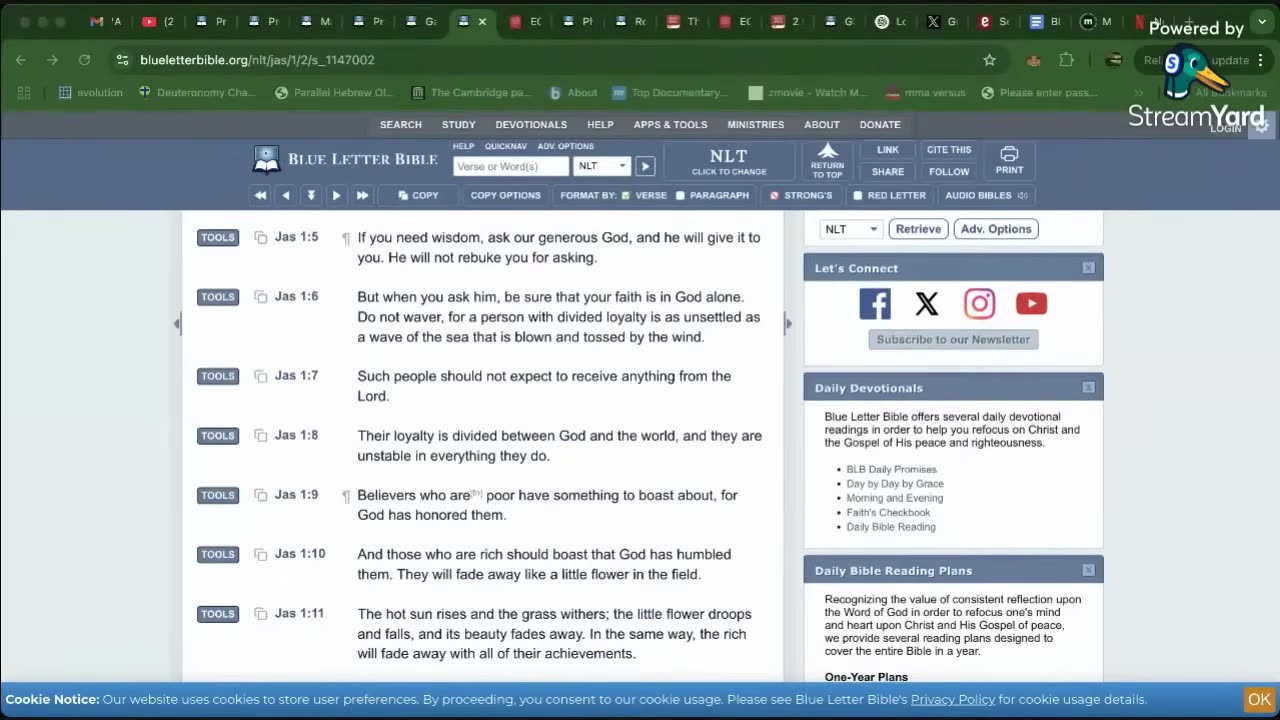The height and width of the screenshot is (720, 1280).
Task: Click the Share button
Action: [888, 172]
